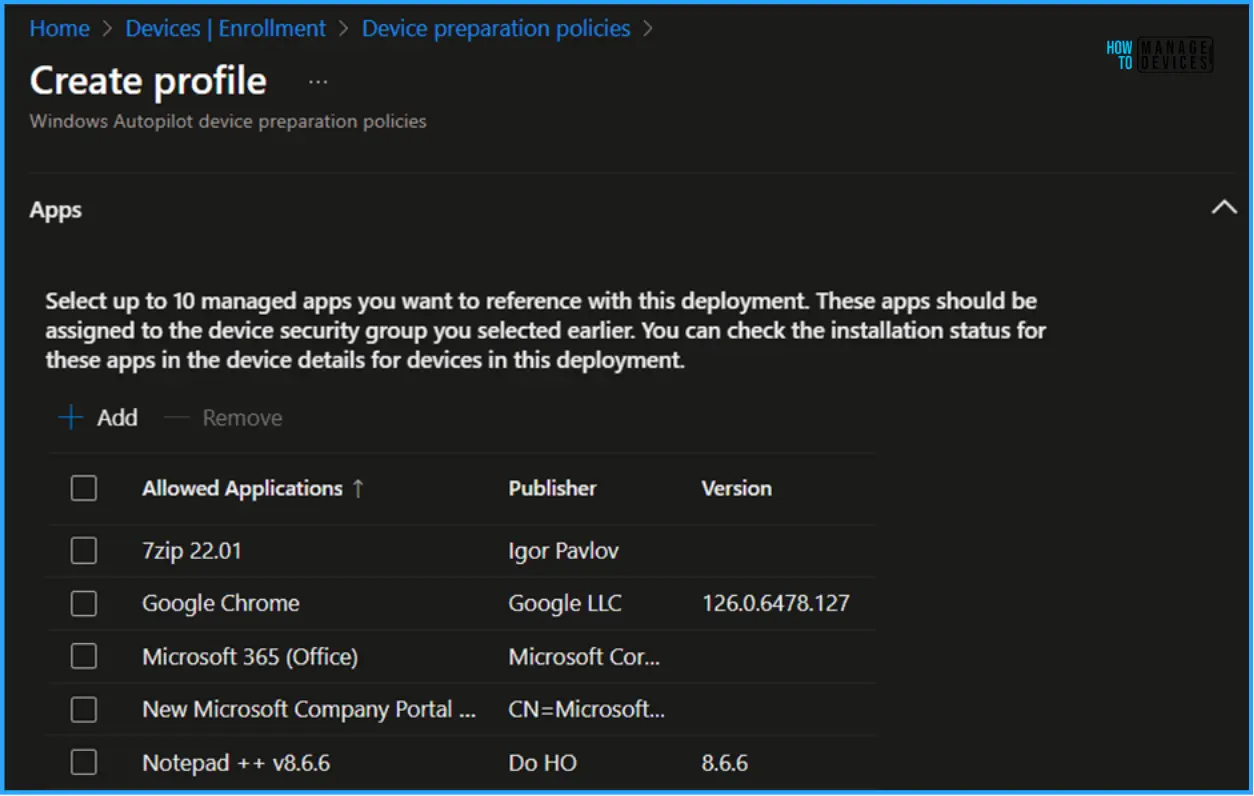
Task: Open the Devices | Enrollment breadcrumb
Action: pyautogui.click(x=225, y=28)
